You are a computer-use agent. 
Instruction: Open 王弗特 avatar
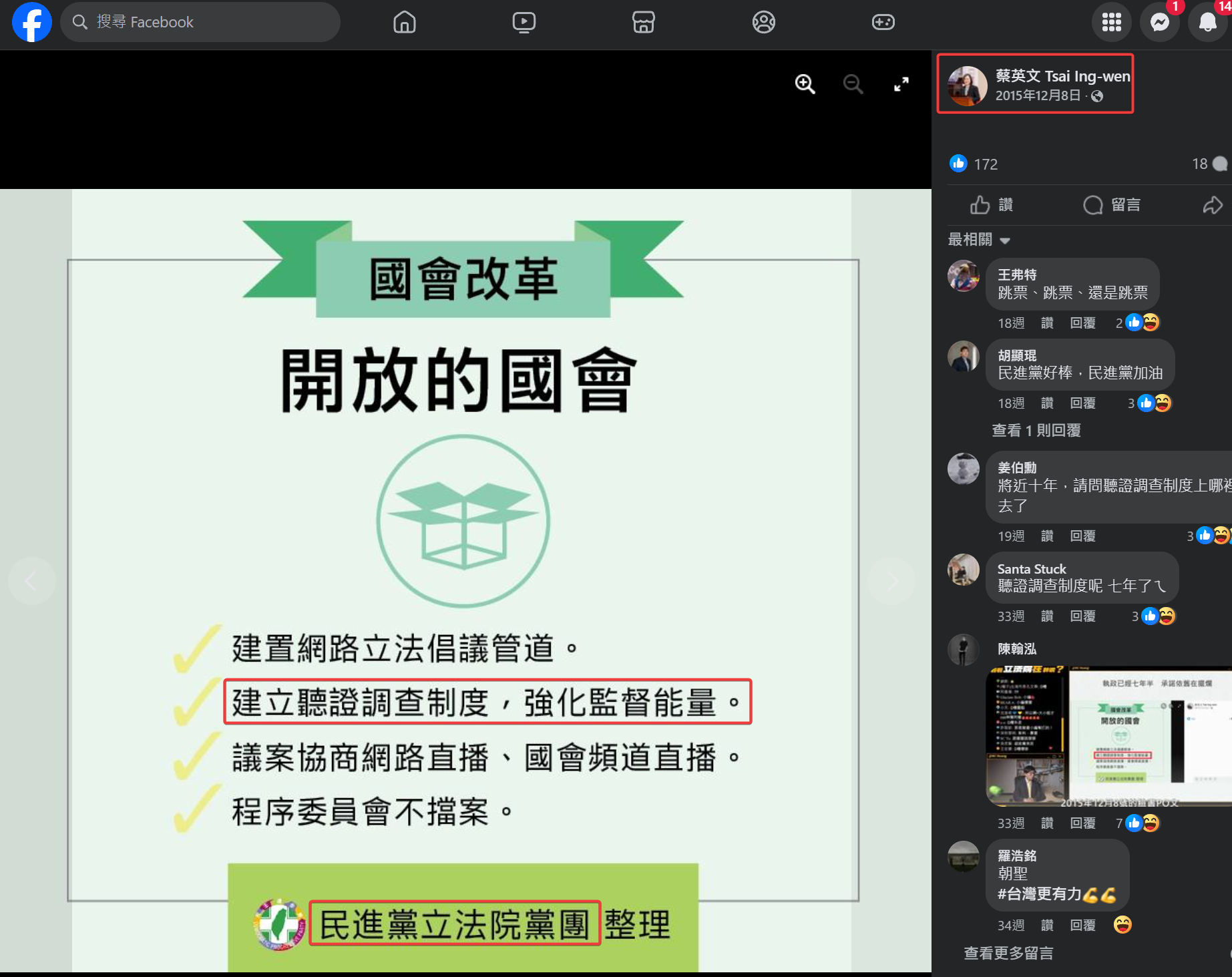[x=964, y=276]
